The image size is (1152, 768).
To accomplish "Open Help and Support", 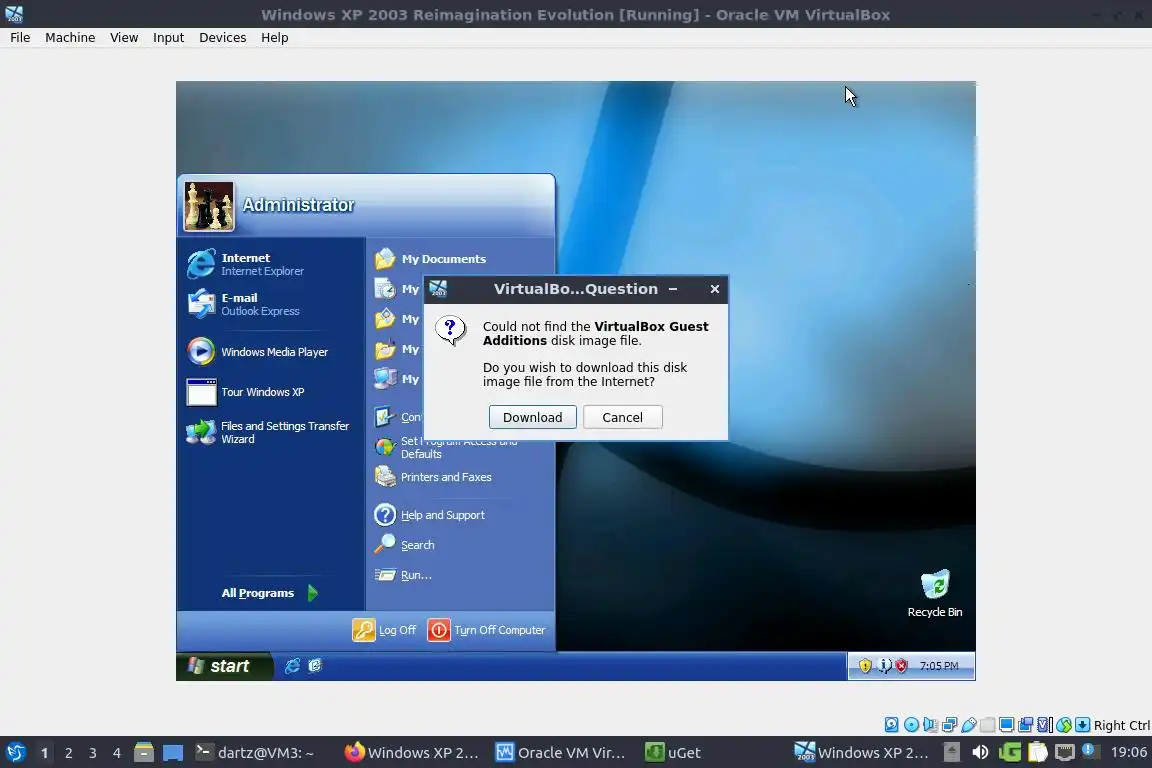I will point(430,515).
